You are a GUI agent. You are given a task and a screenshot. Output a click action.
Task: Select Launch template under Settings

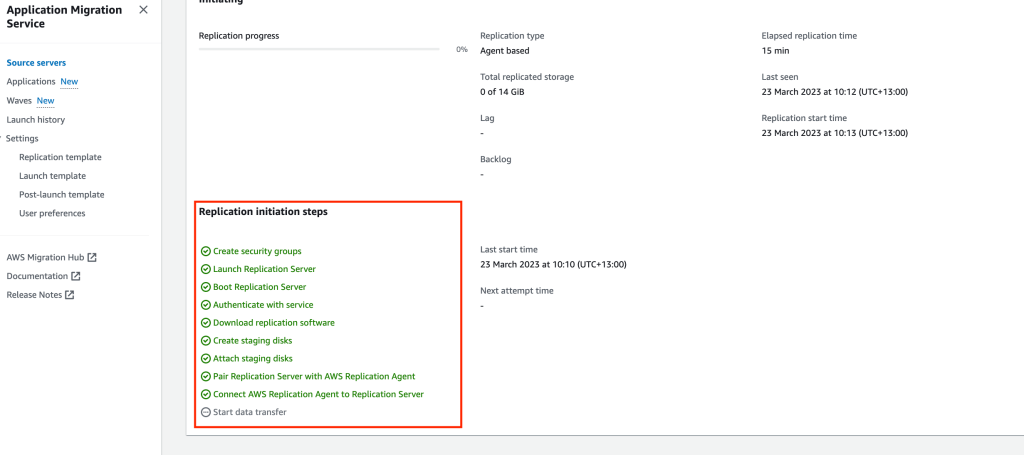point(52,176)
